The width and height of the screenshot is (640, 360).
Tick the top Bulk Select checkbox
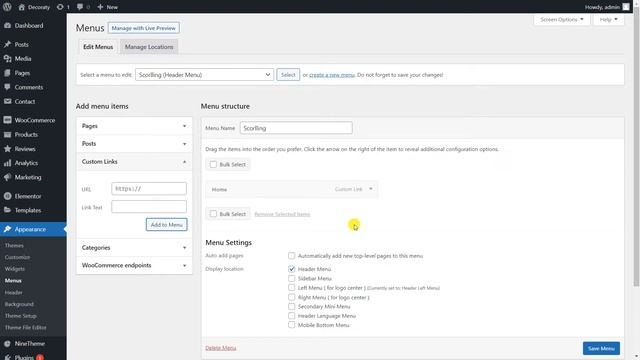(x=213, y=164)
